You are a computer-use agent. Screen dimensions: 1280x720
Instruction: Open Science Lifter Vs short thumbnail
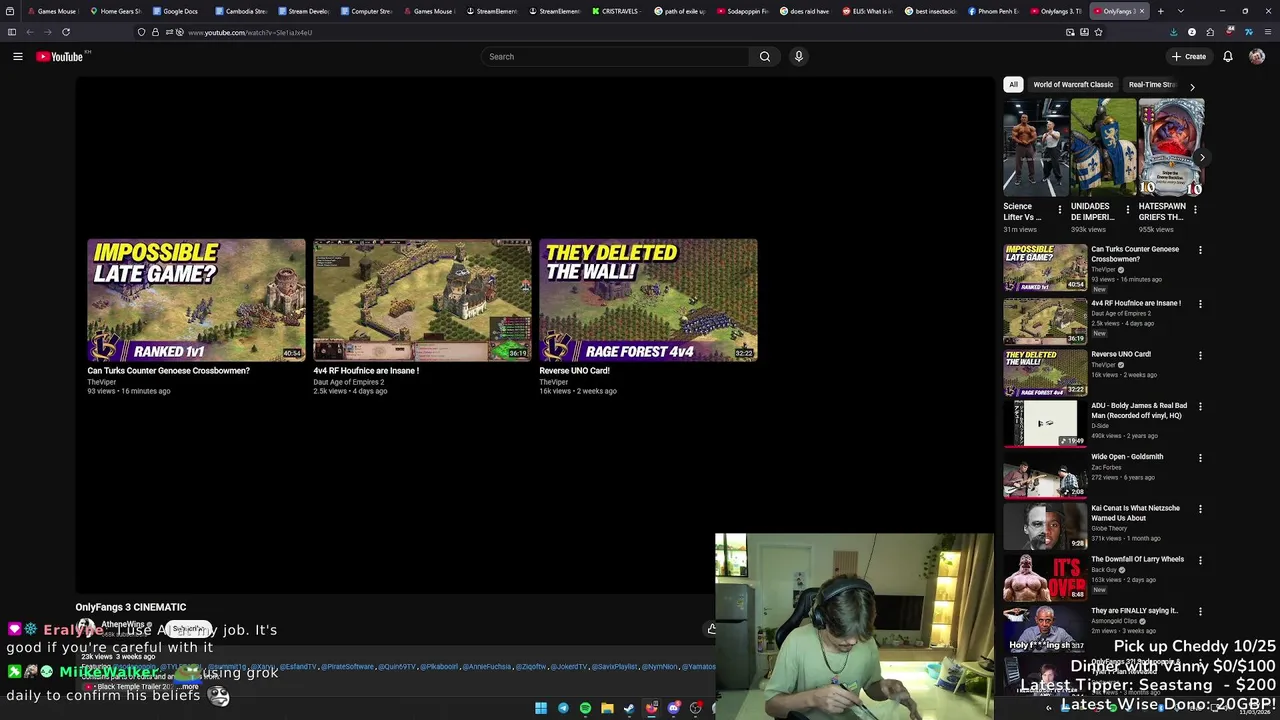tap(1035, 147)
